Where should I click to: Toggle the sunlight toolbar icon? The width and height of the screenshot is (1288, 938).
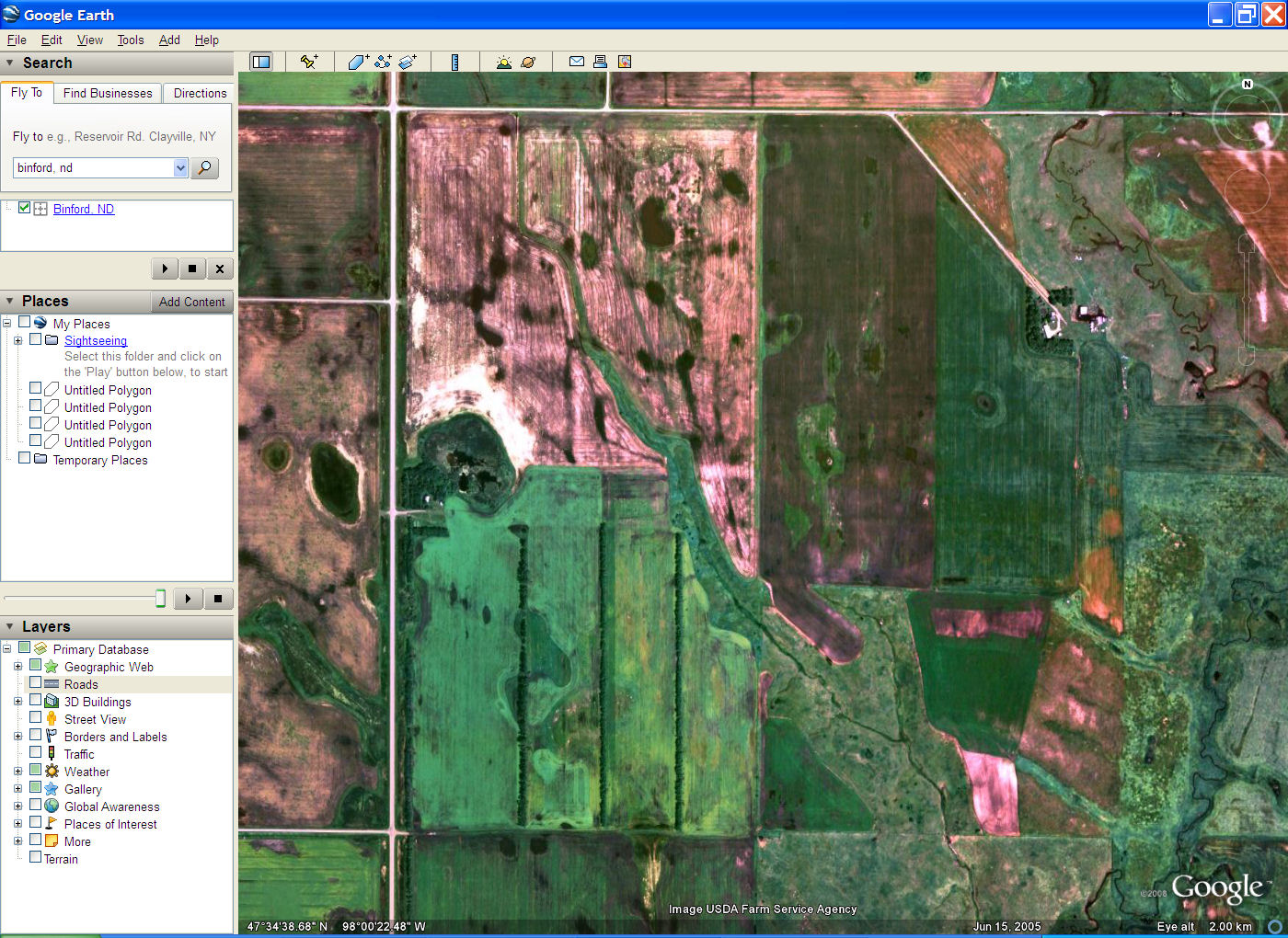tap(503, 62)
